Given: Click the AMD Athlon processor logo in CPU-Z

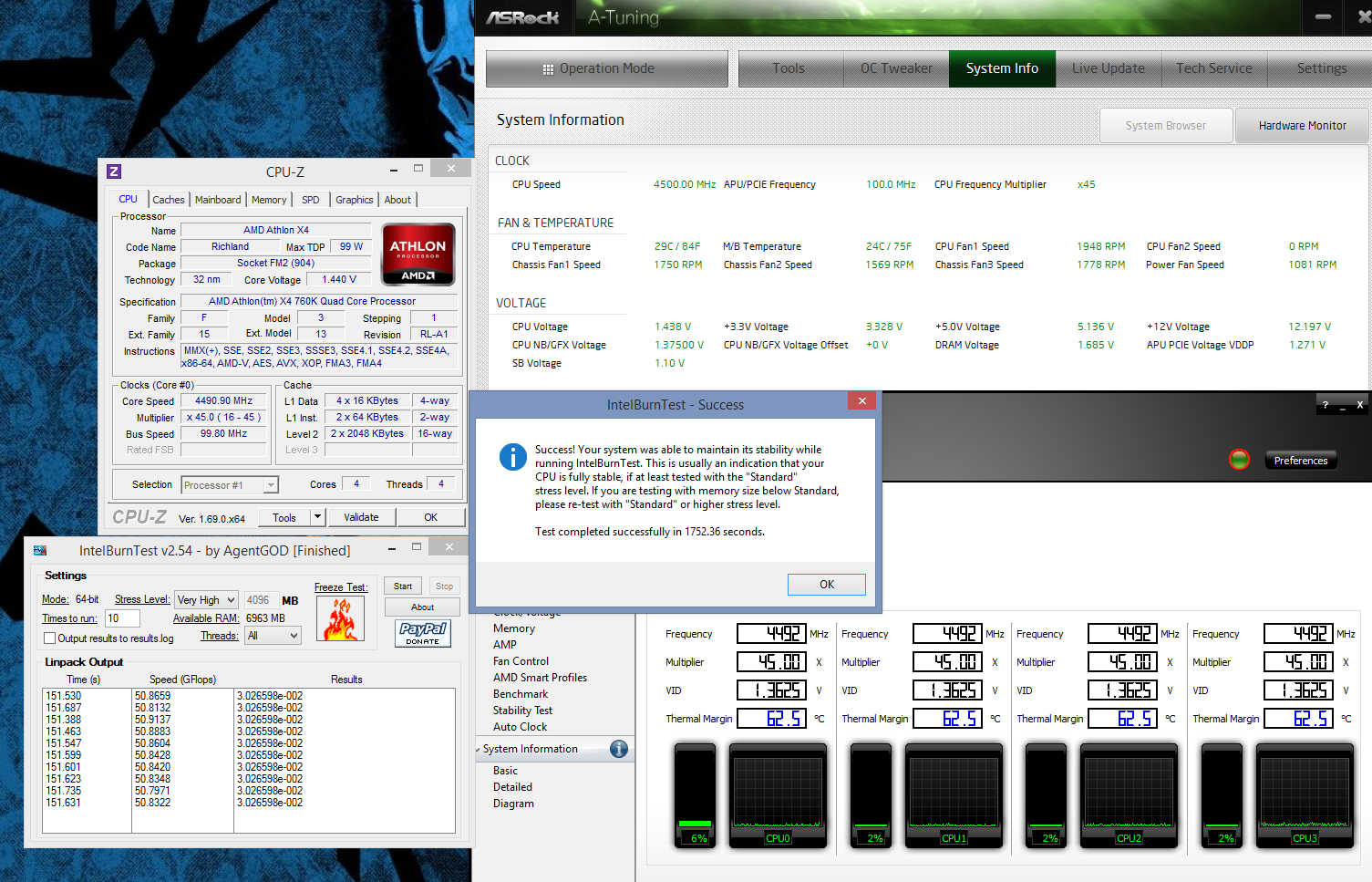Looking at the screenshot, I should point(418,254).
